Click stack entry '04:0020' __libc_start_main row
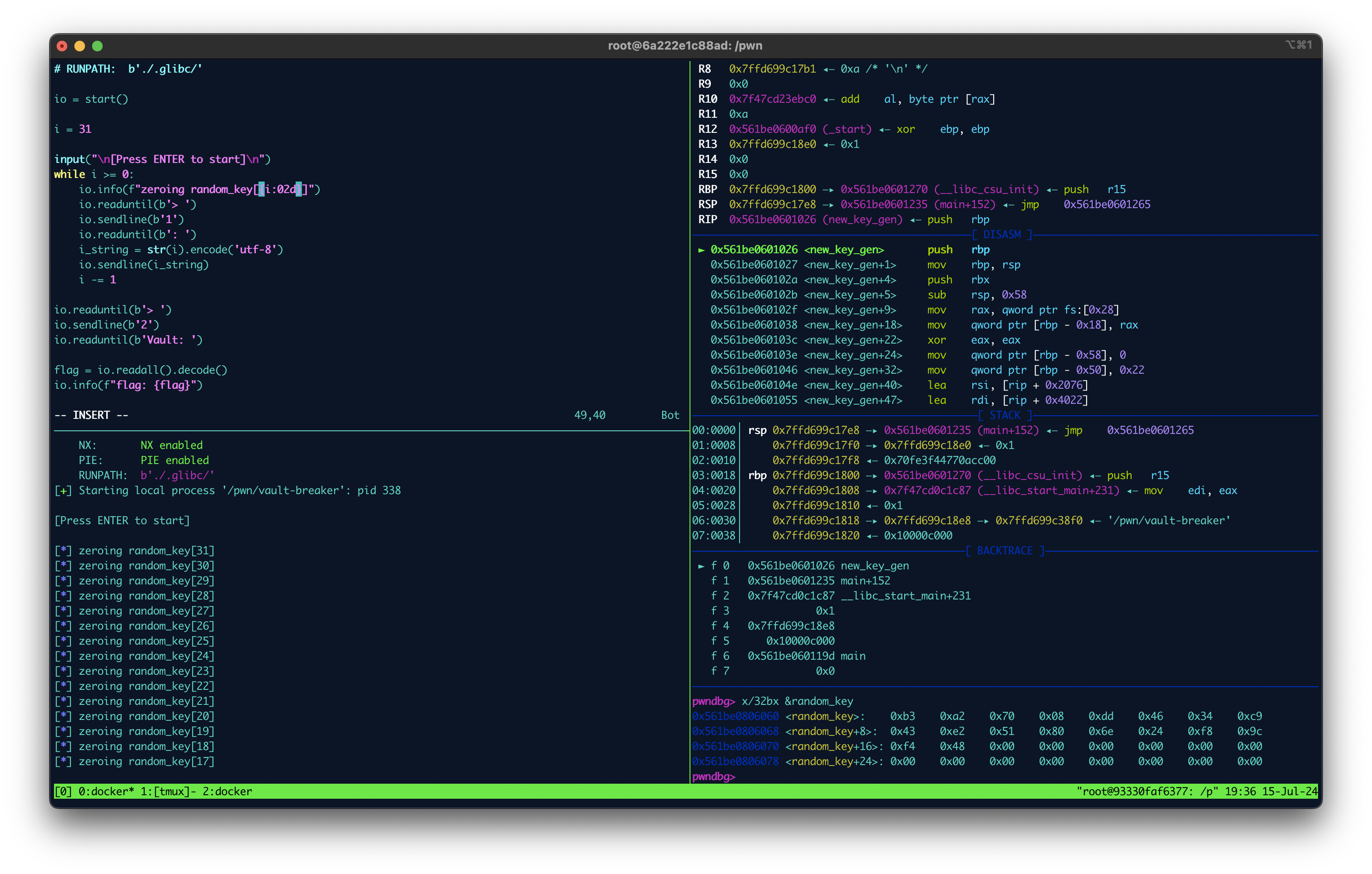 (x=965, y=490)
